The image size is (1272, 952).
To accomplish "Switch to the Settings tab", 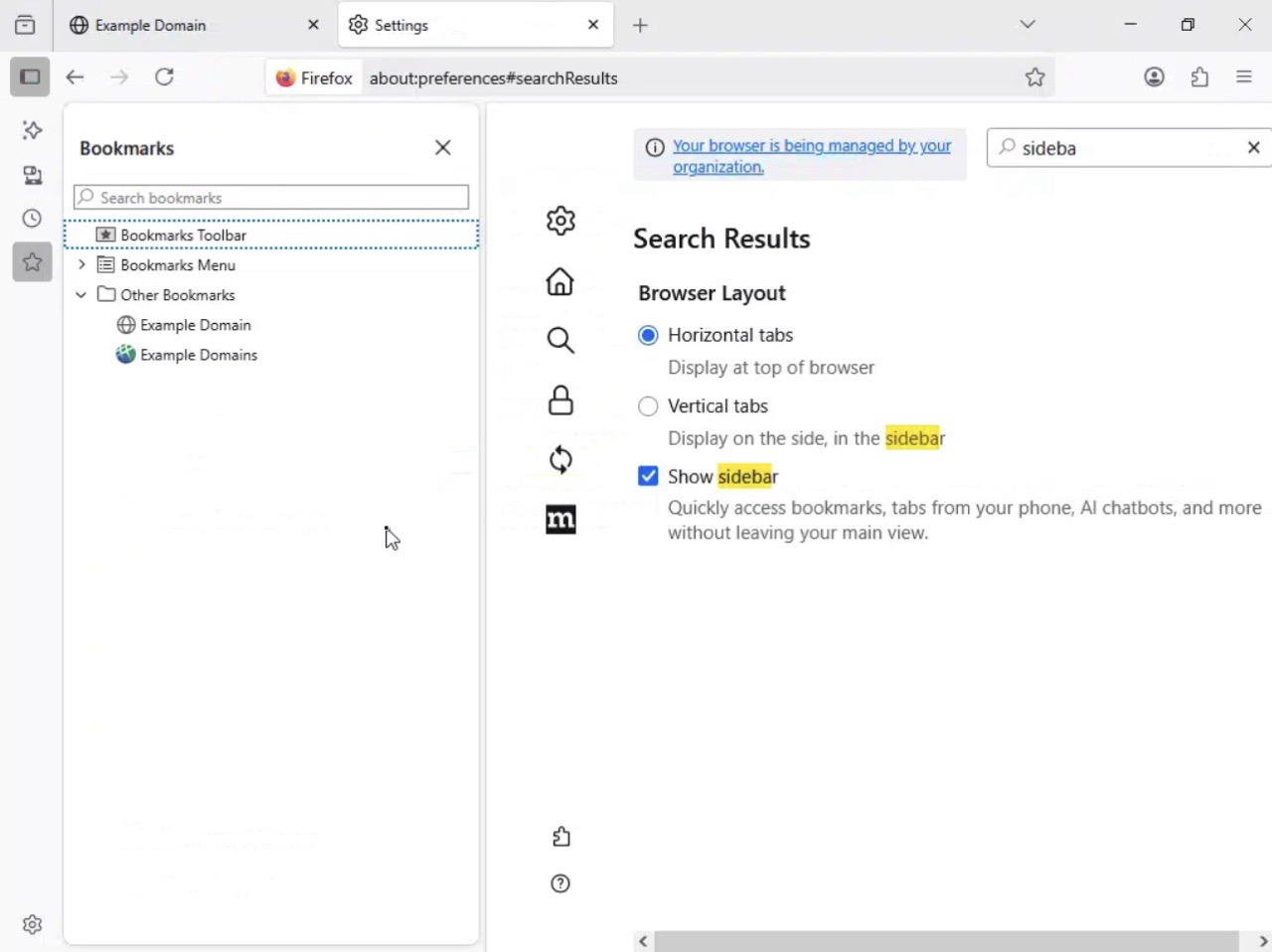I will coord(476,25).
